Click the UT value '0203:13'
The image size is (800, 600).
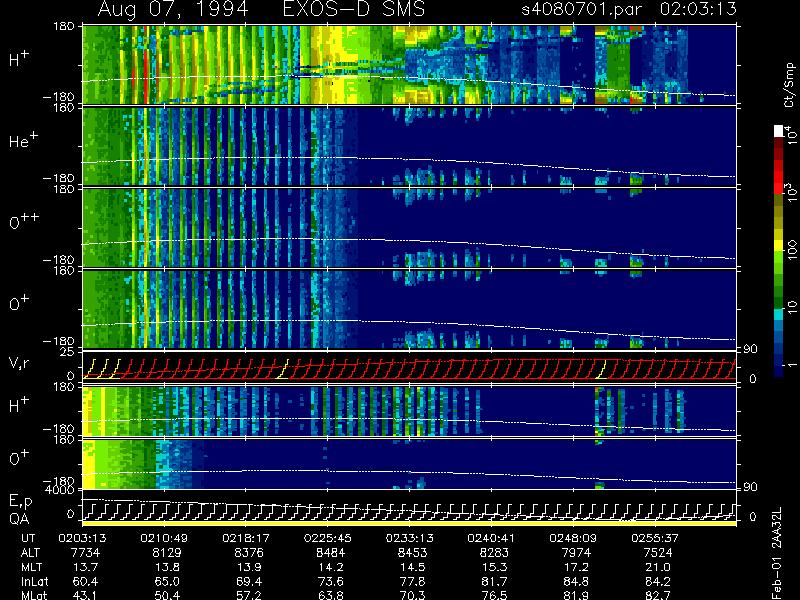point(82,538)
